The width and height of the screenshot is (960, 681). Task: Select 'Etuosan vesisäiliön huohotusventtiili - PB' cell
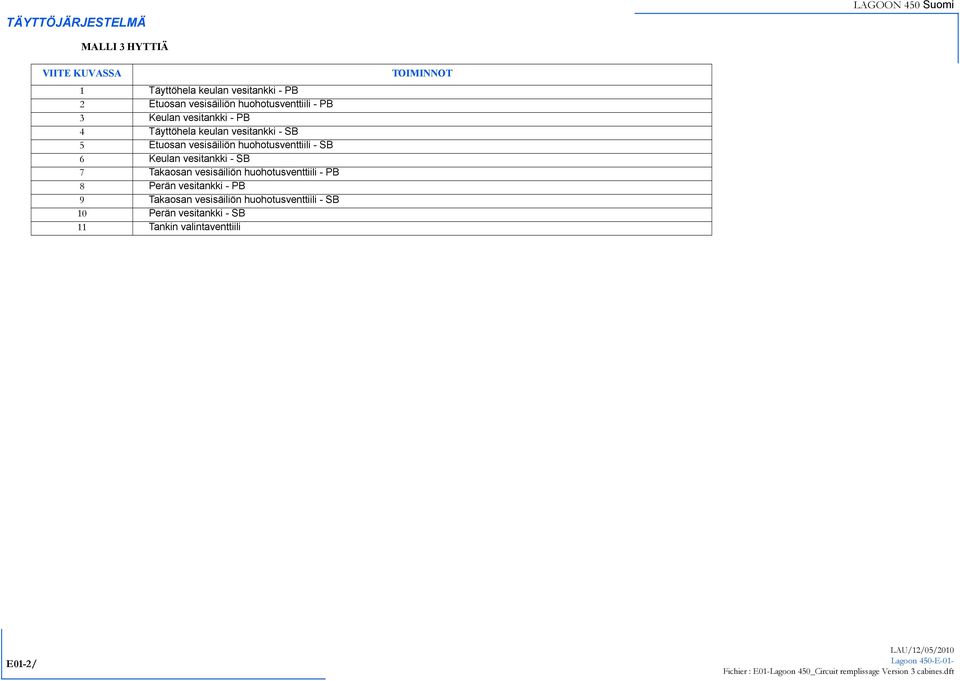coord(422,105)
